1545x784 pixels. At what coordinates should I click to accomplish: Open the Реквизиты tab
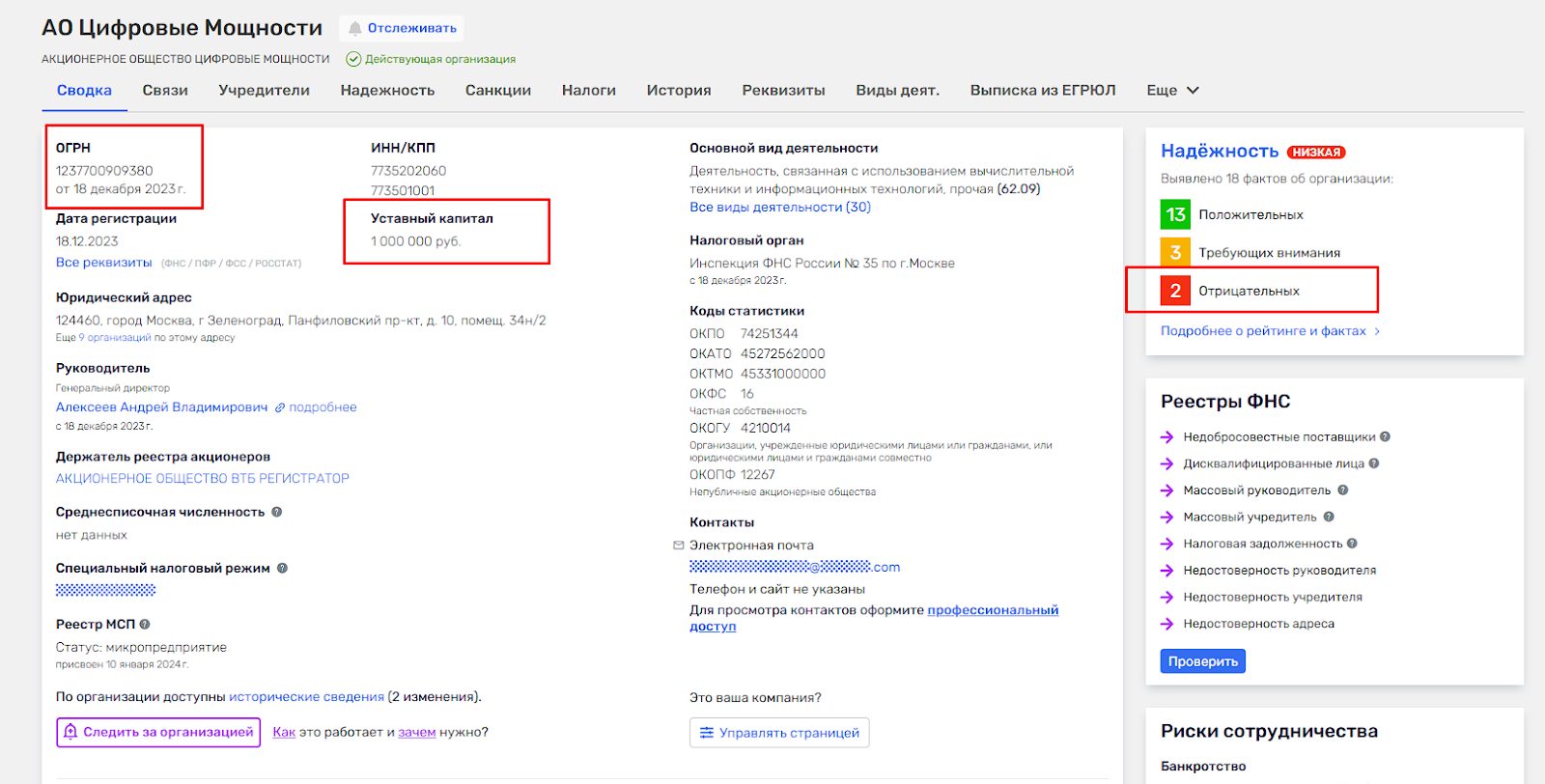click(x=783, y=90)
